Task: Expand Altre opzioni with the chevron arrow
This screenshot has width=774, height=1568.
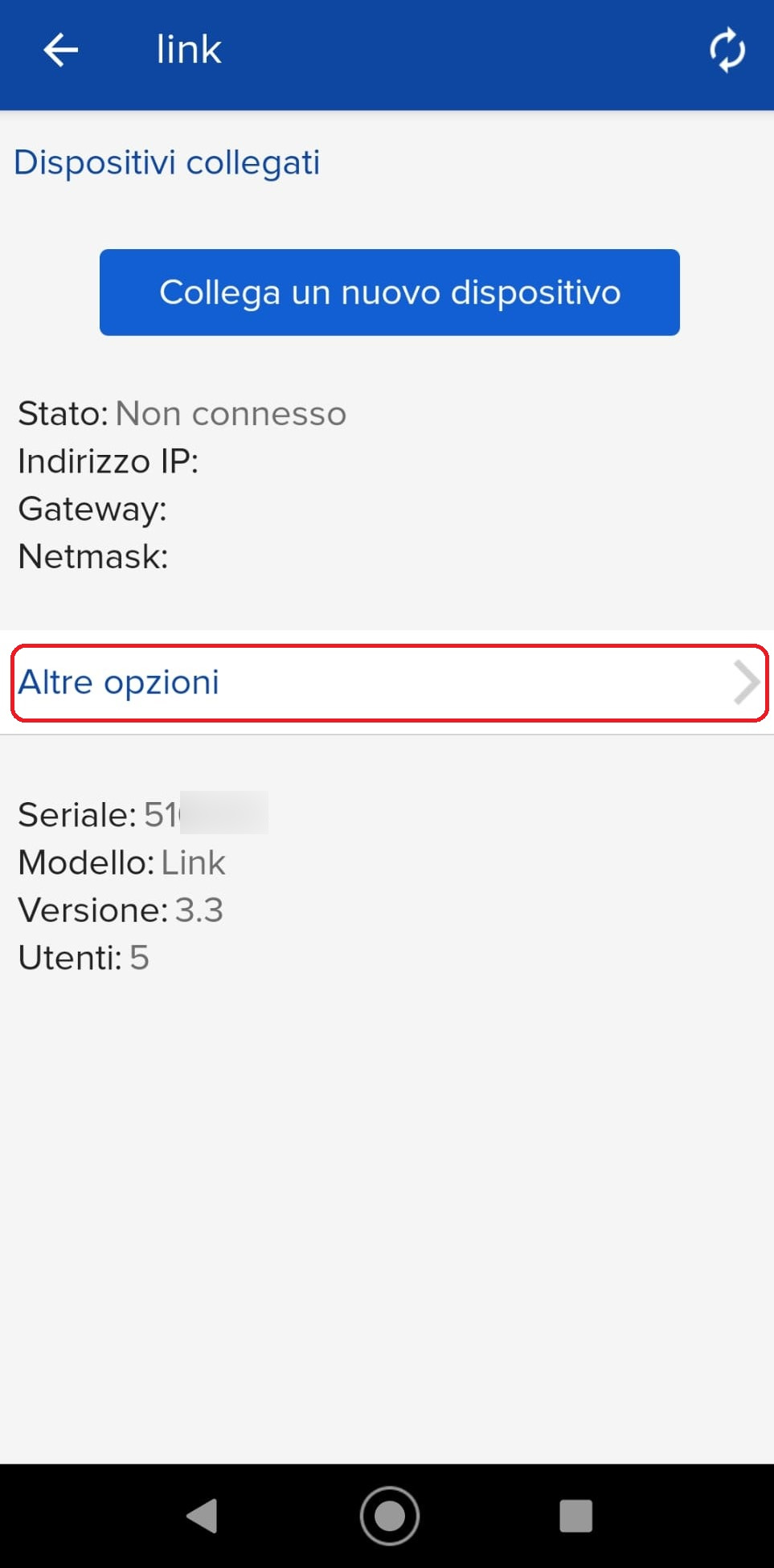Action: (746, 682)
